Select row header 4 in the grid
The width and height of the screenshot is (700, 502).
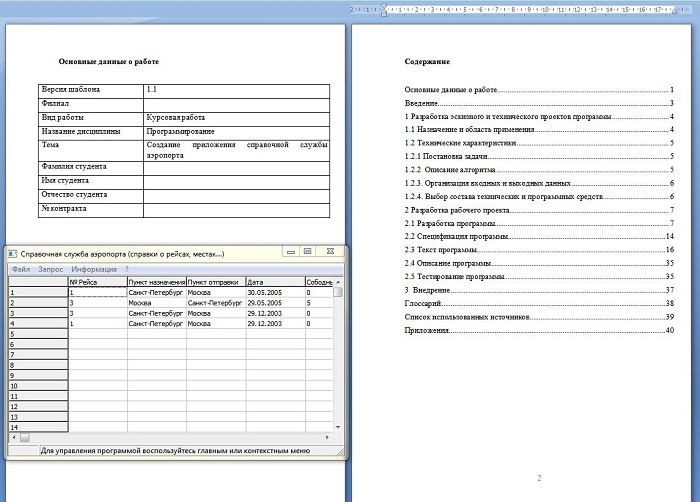coord(38,323)
